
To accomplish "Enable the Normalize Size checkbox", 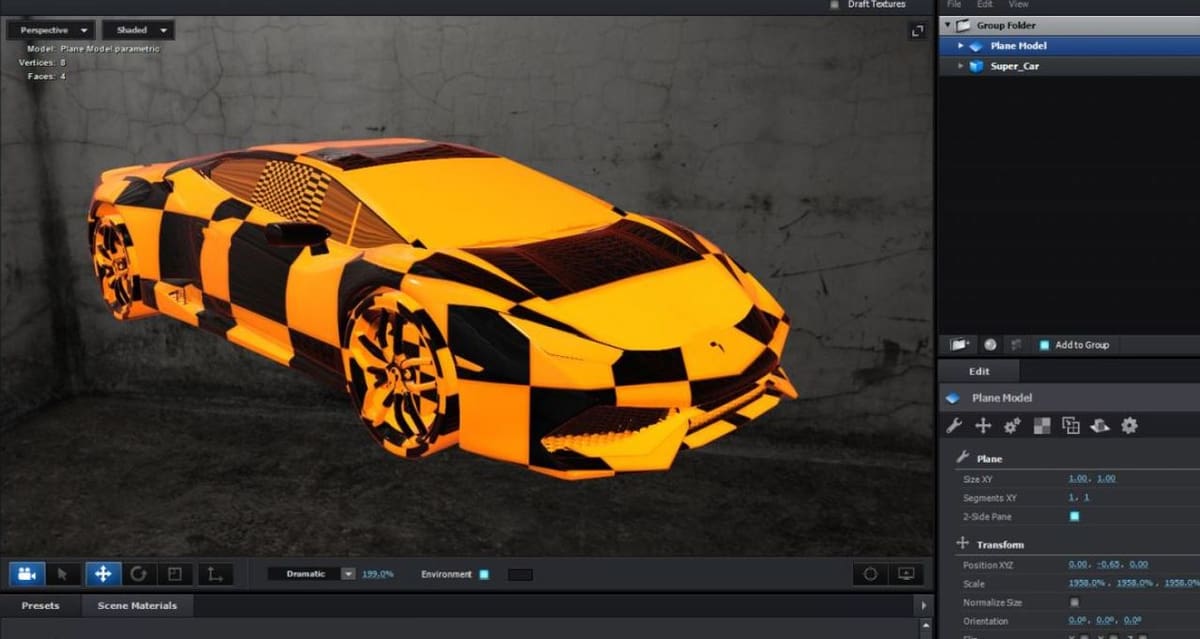I will pyautogui.click(x=1075, y=602).
